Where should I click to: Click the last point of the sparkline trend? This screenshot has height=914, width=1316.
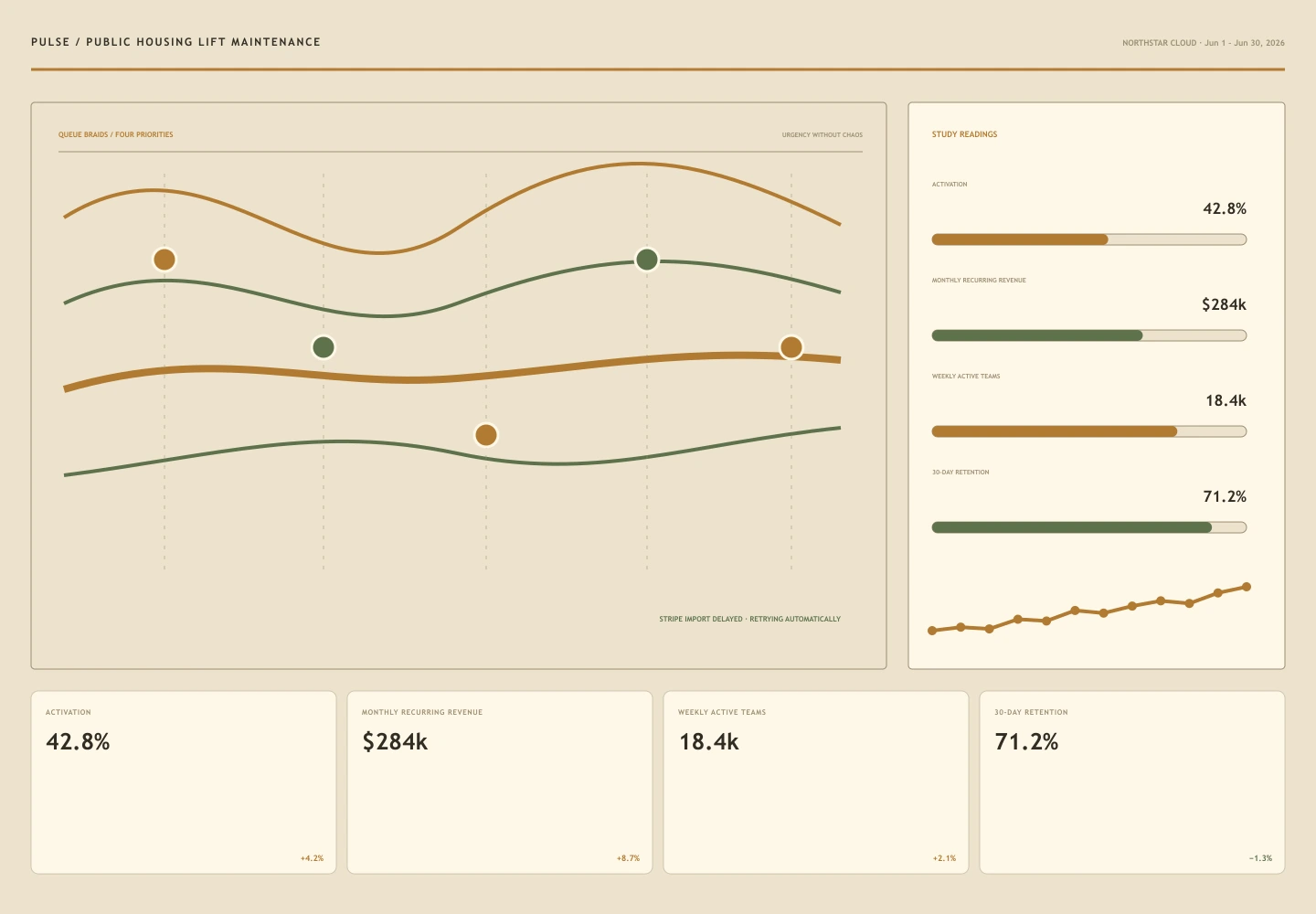click(x=1247, y=587)
